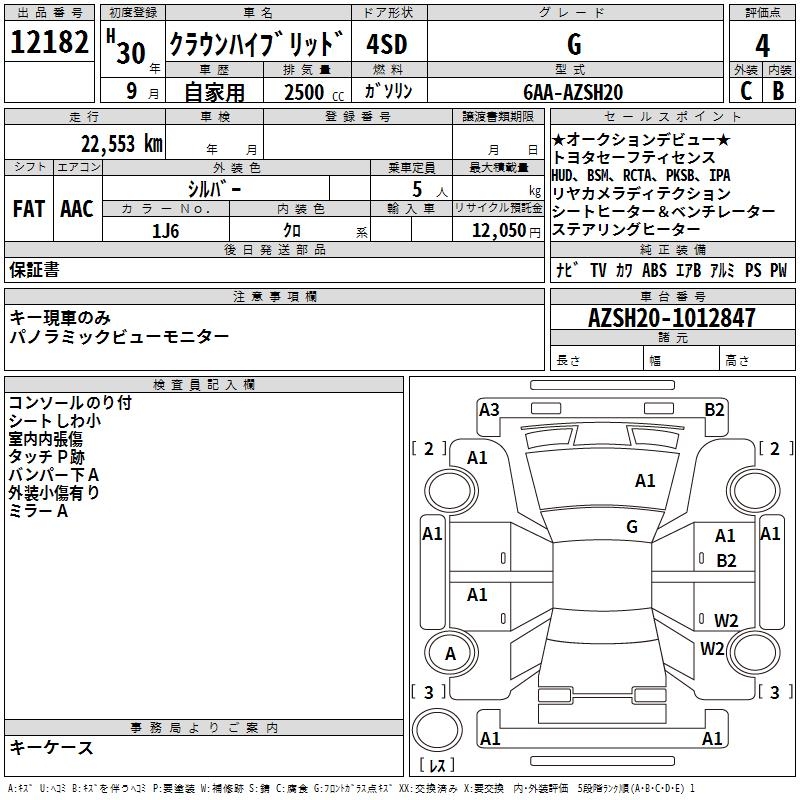Image resolution: width=800 pixels, height=800 pixels.
Task: Click recycle deposit 12,050円
Action: click(506, 231)
